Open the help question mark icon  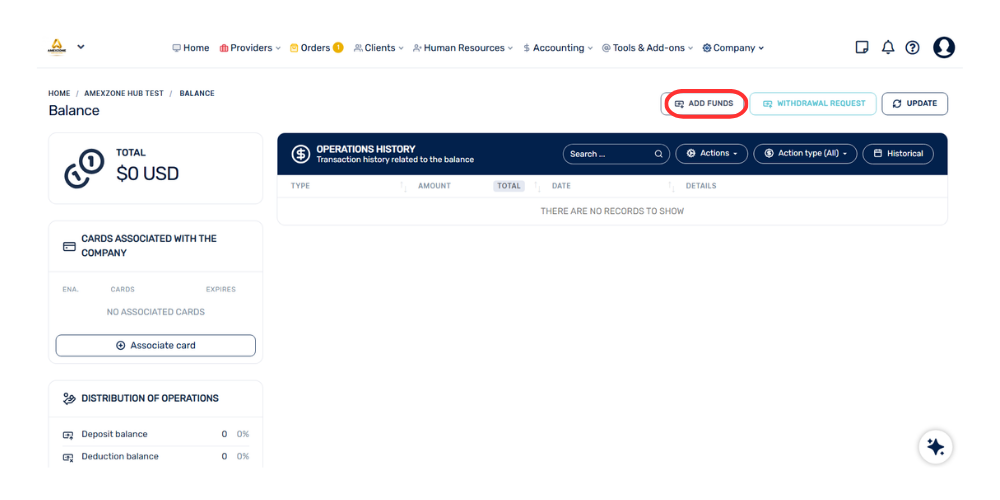913,47
